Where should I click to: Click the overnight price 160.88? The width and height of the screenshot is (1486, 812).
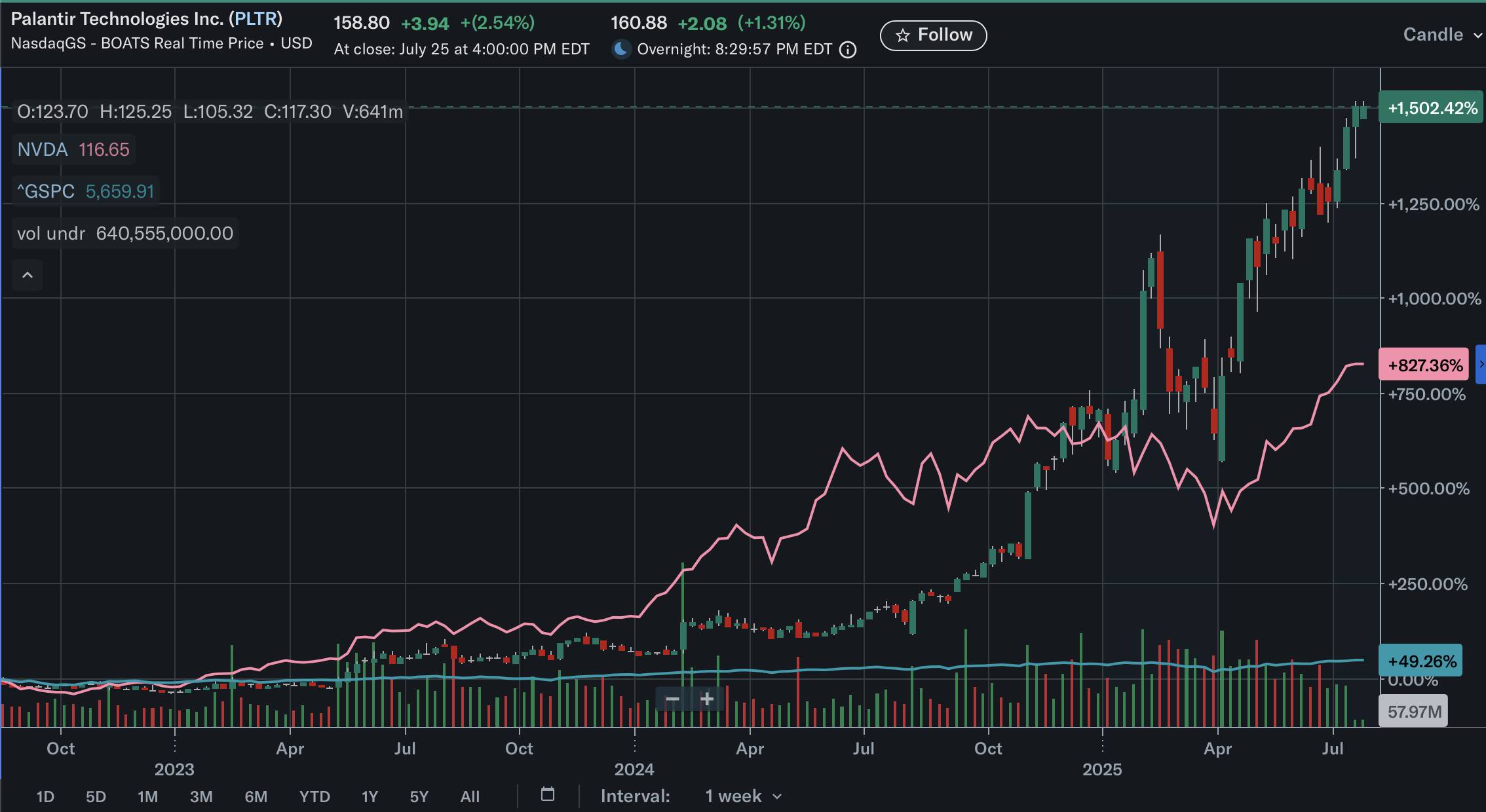(x=639, y=23)
